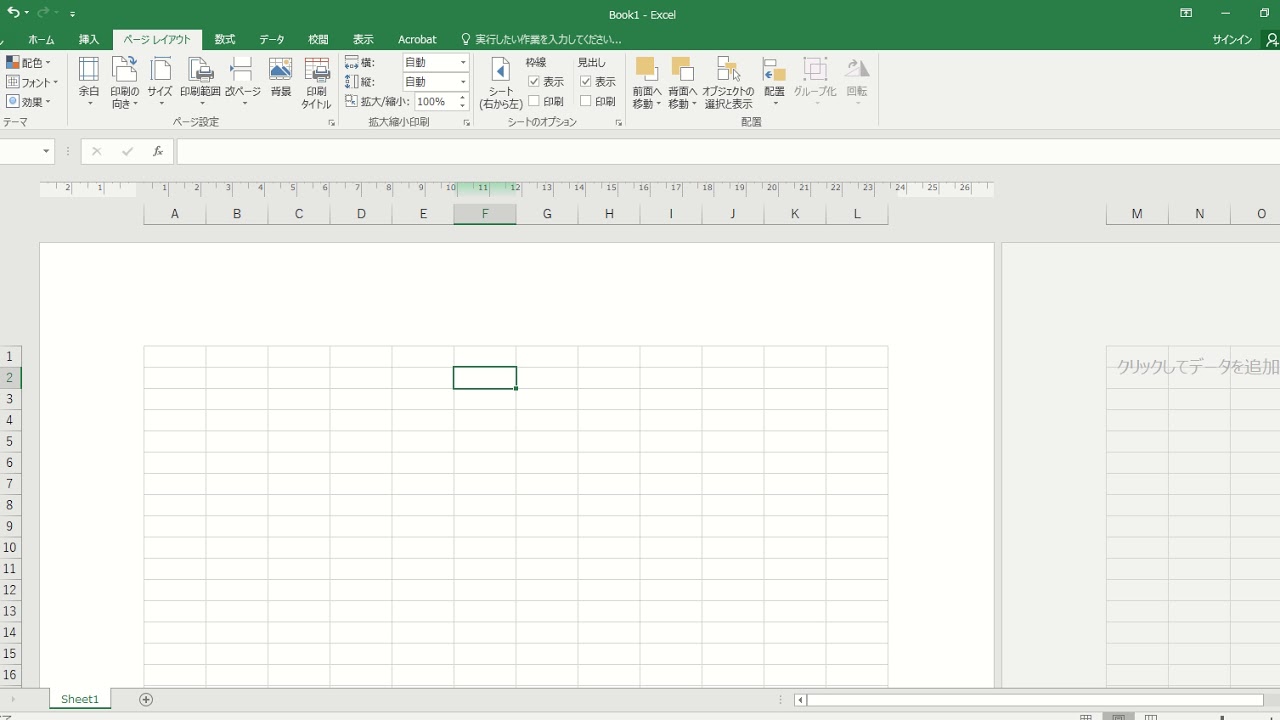1280x720 pixels.
Task: Click the horizontal scrollbar left arrow
Action: (x=800, y=700)
